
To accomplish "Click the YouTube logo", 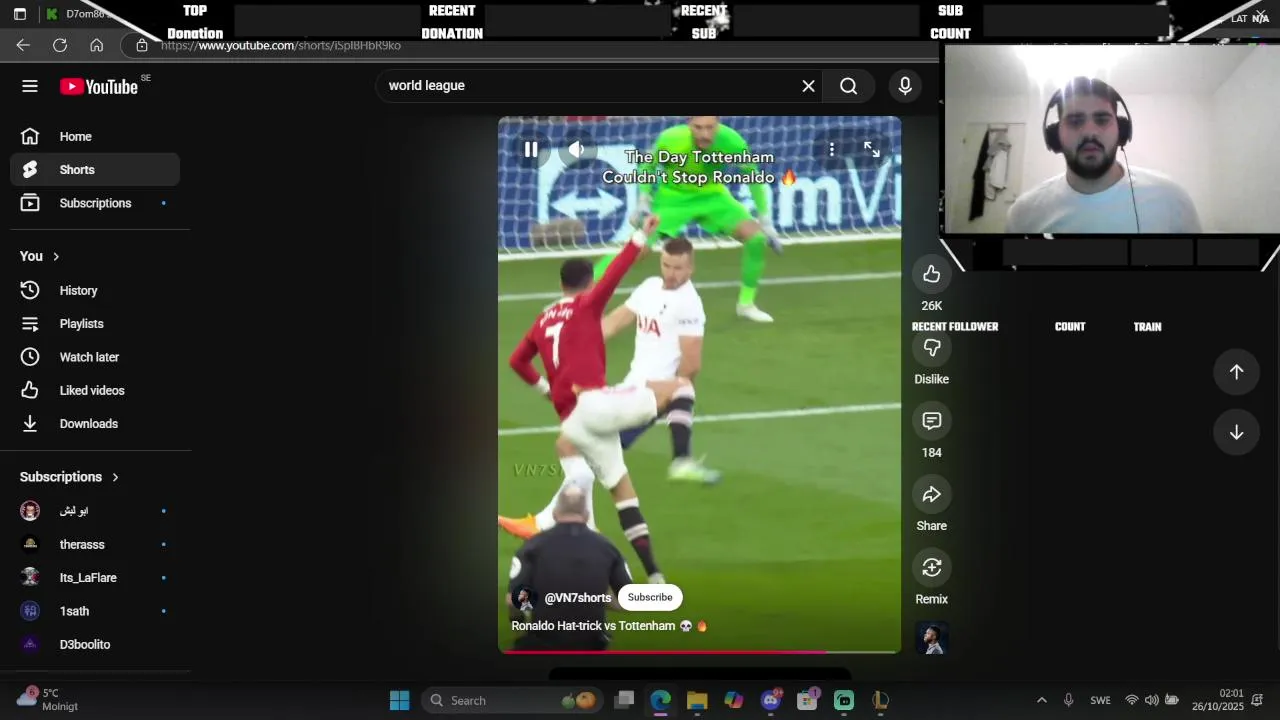I will (99, 87).
